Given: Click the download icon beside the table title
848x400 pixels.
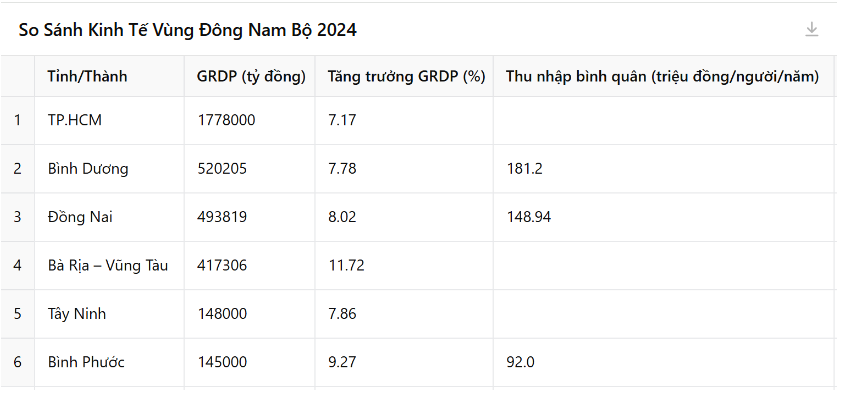Looking at the screenshot, I should click(811, 29).
